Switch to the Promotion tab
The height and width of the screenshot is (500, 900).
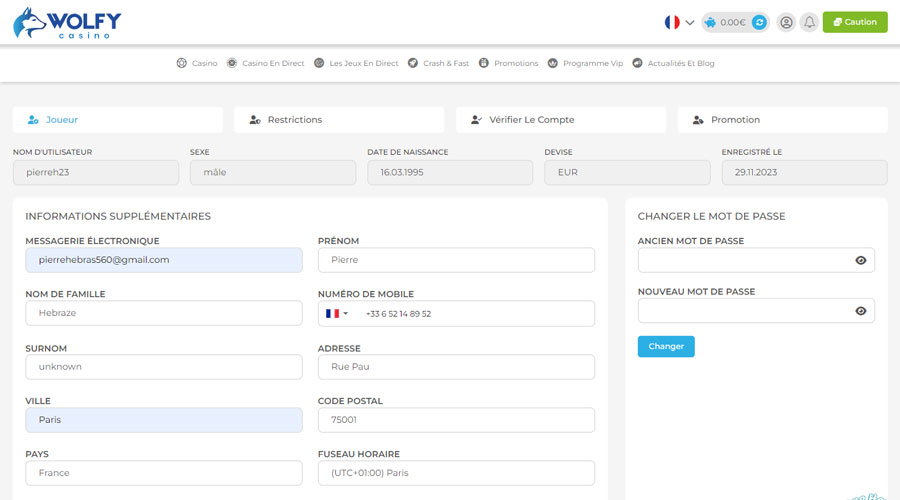click(782, 119)
